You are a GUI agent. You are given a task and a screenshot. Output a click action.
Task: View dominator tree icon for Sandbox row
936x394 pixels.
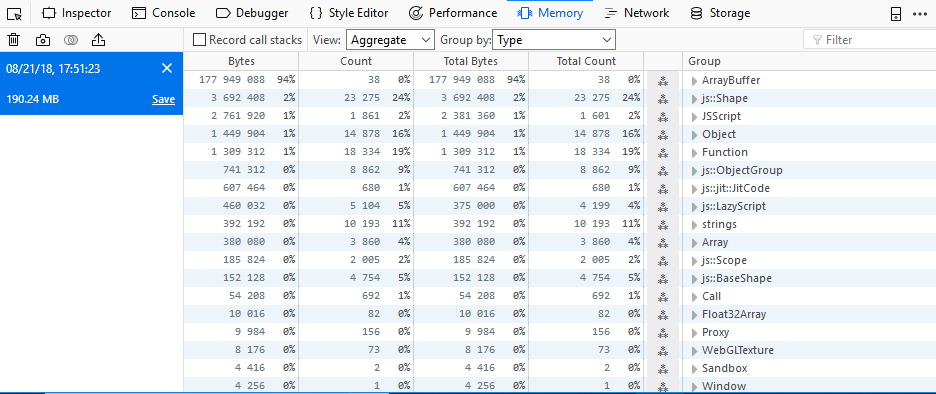[663, 368]
